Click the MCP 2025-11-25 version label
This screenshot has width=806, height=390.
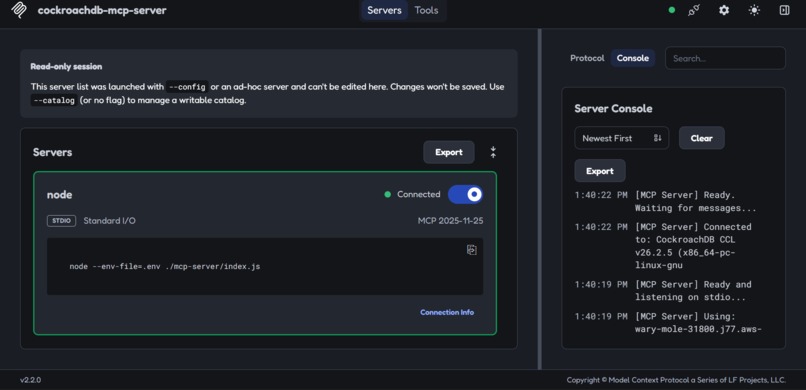(x=450, y=221)
